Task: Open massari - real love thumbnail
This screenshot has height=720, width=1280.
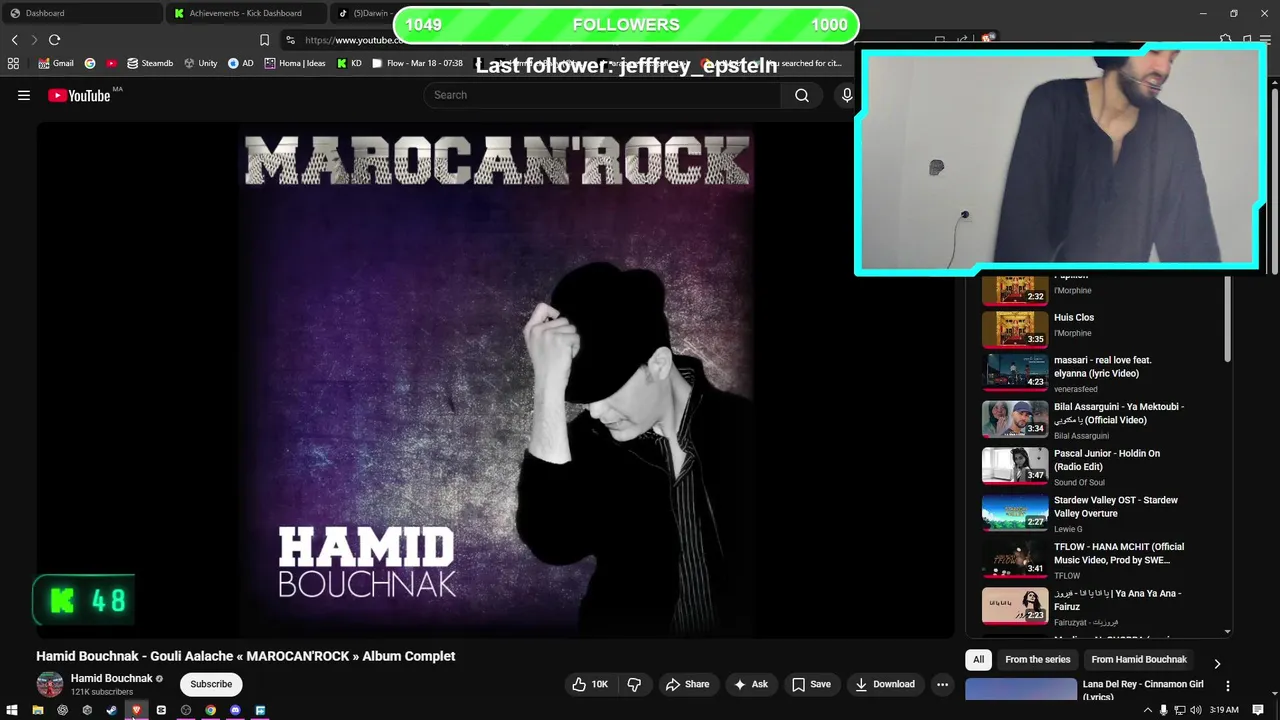Action: [x=1015, y=372]
